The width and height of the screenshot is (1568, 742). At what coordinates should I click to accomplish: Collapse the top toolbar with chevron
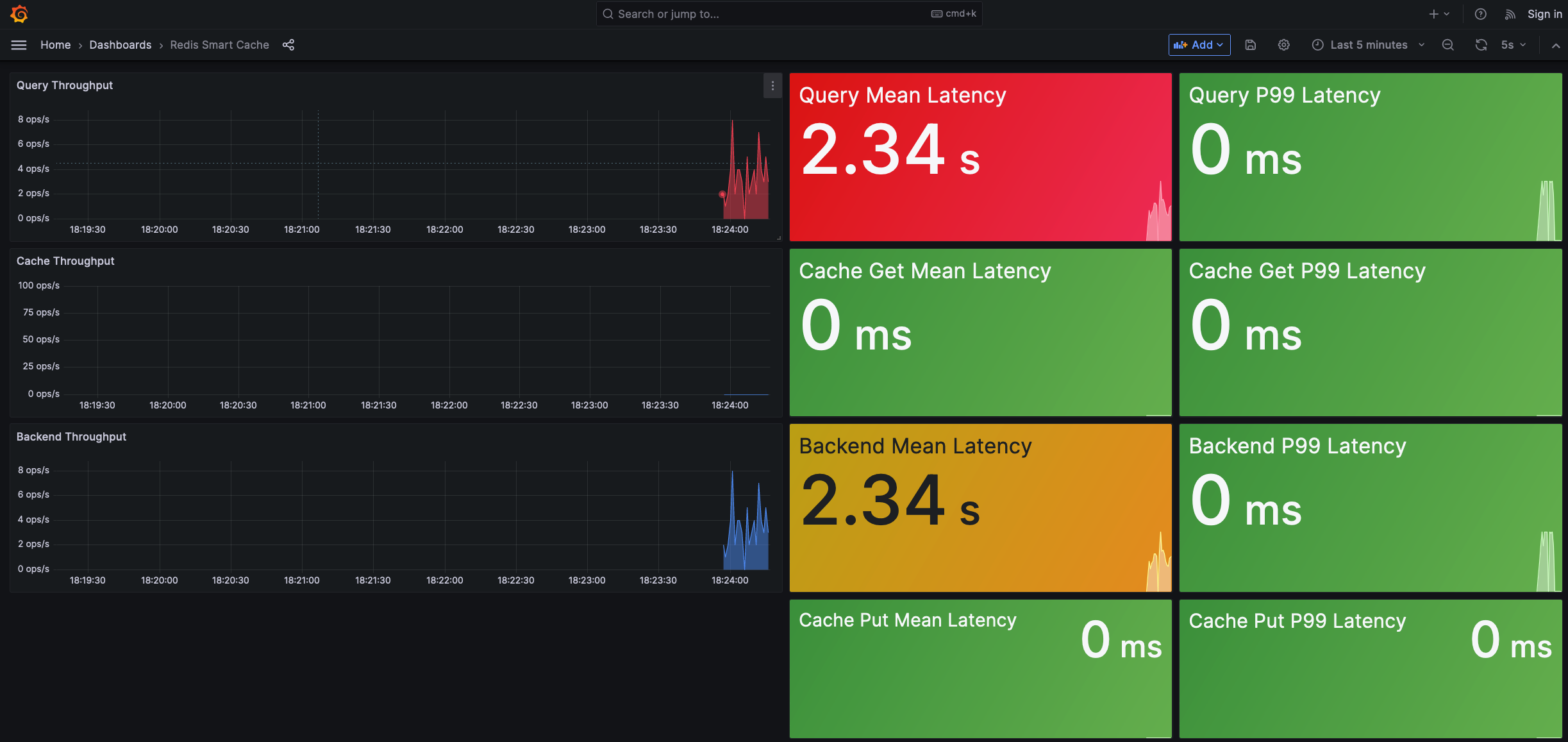pos(1555,45)
